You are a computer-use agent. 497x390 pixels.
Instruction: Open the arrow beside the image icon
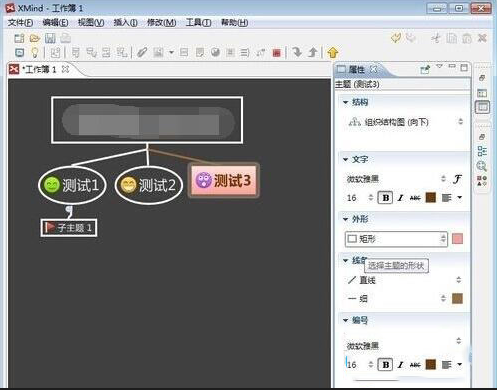(x=171, y=53)
